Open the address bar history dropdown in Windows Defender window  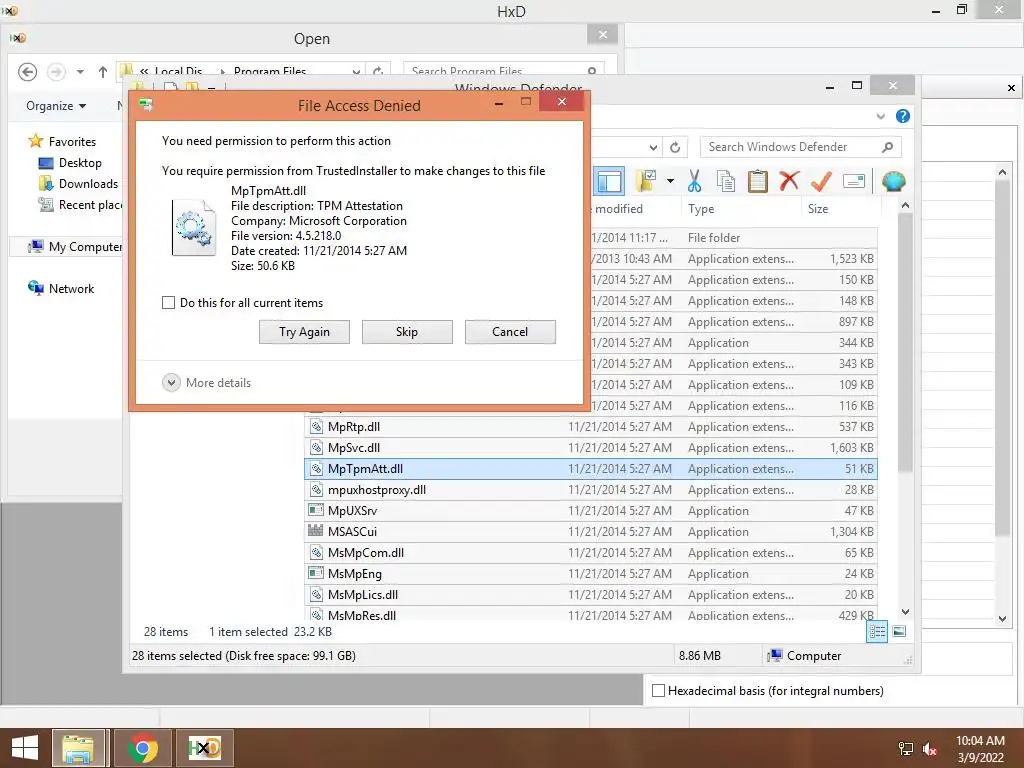(653, 148)
